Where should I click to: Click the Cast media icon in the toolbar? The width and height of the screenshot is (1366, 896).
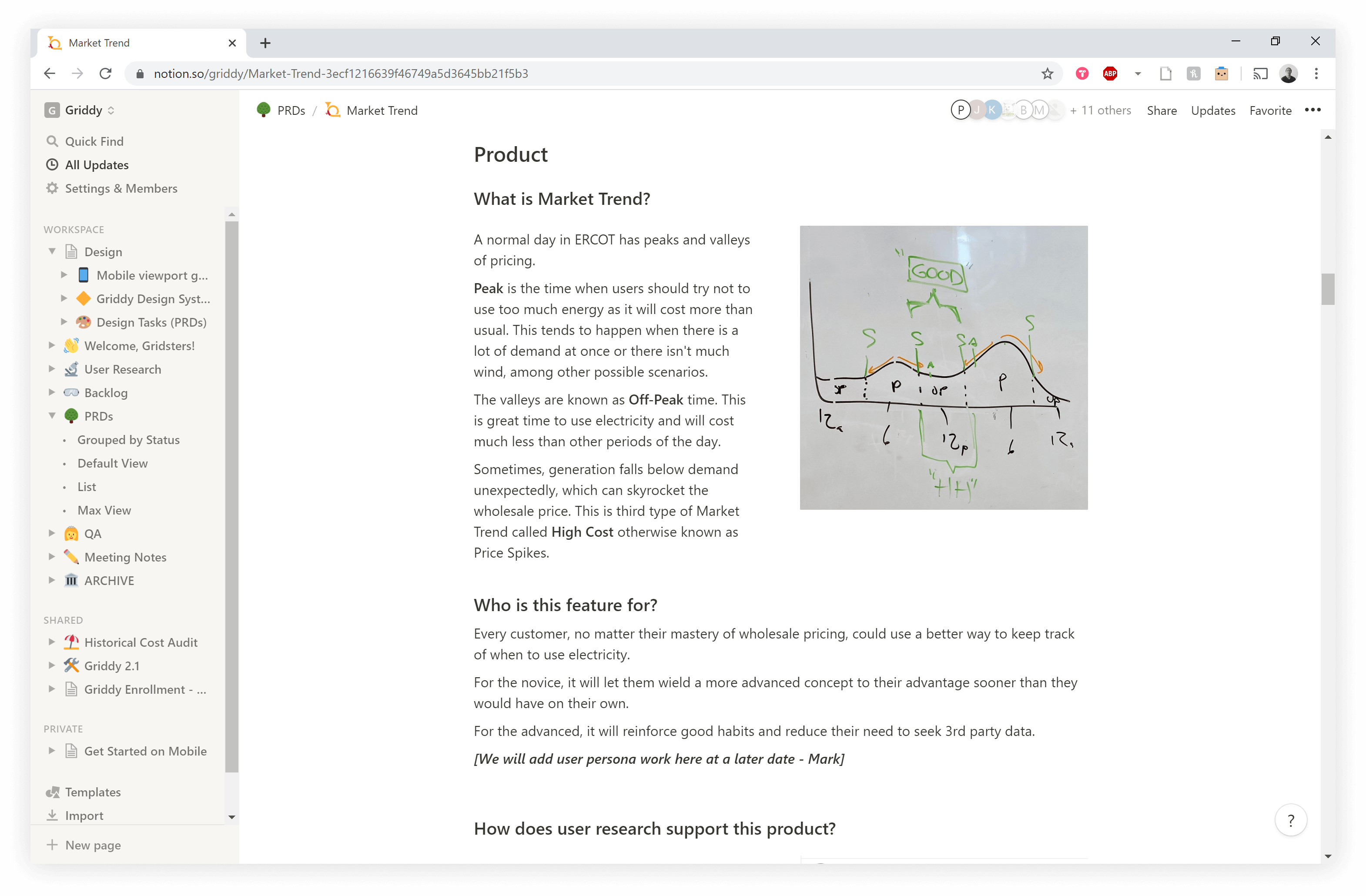coord(1260,74)
